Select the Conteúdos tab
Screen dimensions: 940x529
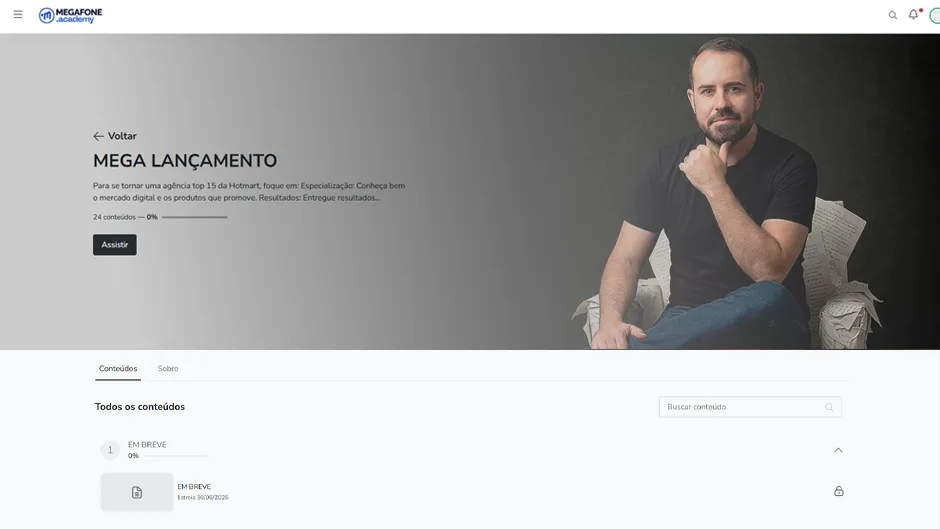coord(118,368)
